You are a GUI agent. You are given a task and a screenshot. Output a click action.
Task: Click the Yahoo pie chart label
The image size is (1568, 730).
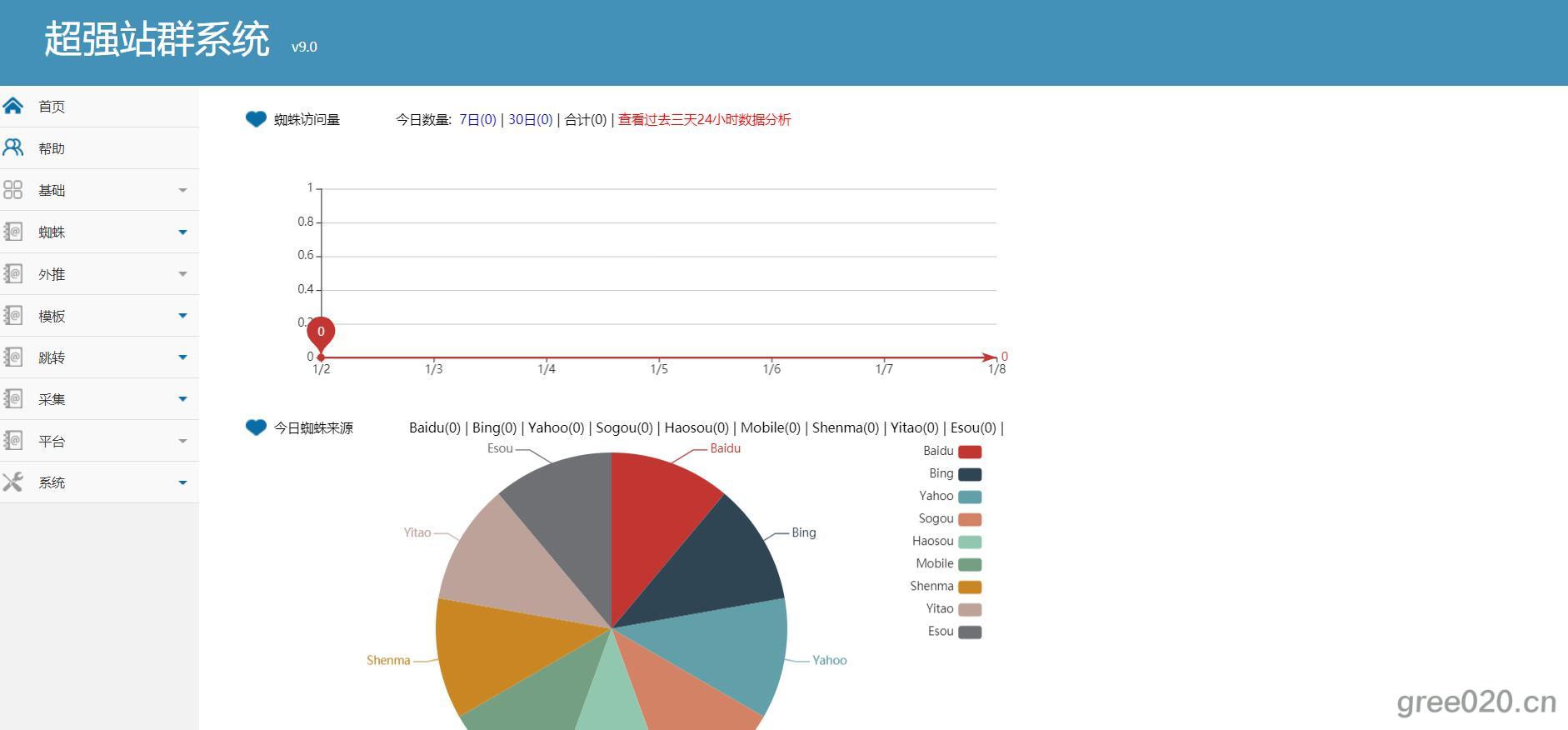830,660
